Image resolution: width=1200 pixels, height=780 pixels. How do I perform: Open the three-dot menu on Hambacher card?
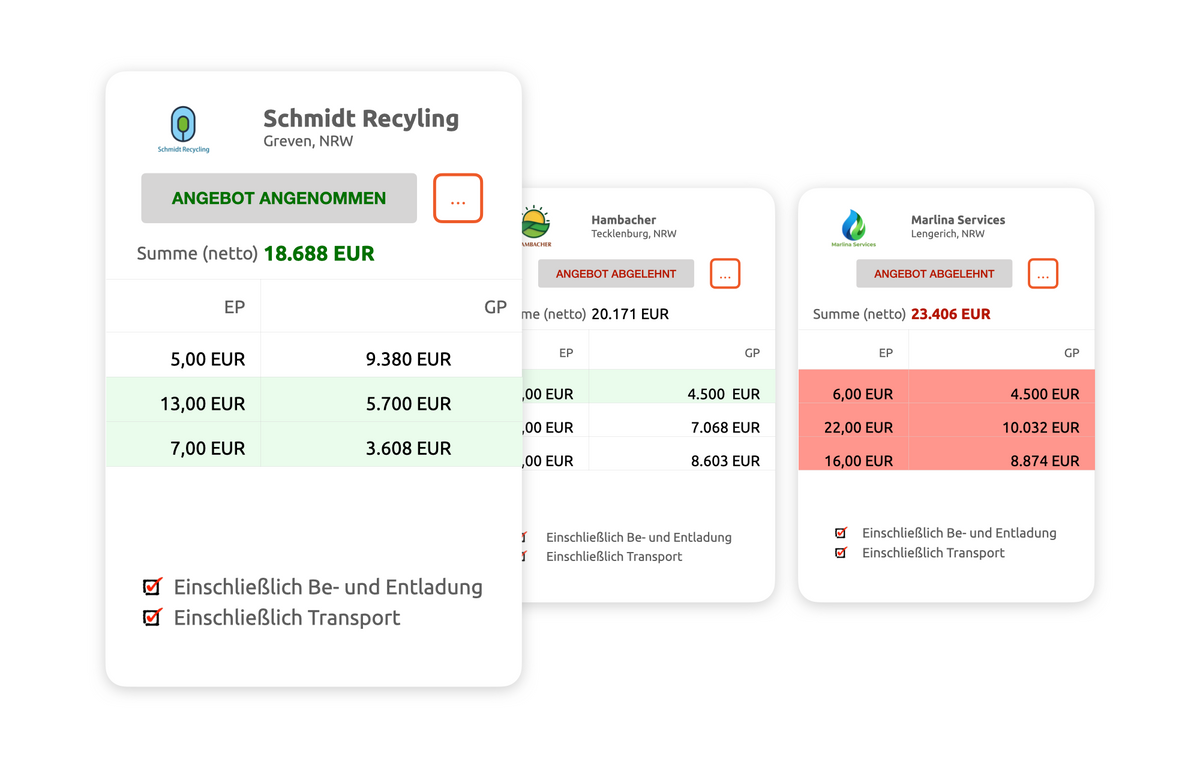coord(725,274)
